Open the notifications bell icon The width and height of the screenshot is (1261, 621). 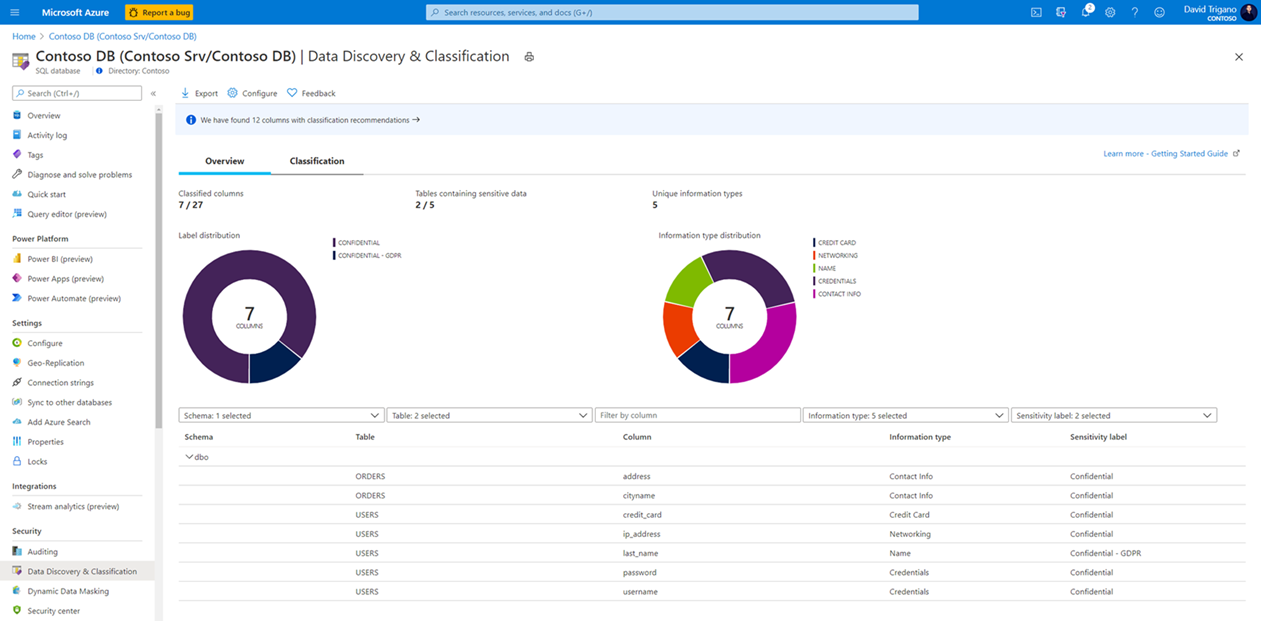(x=1085, y=12)
